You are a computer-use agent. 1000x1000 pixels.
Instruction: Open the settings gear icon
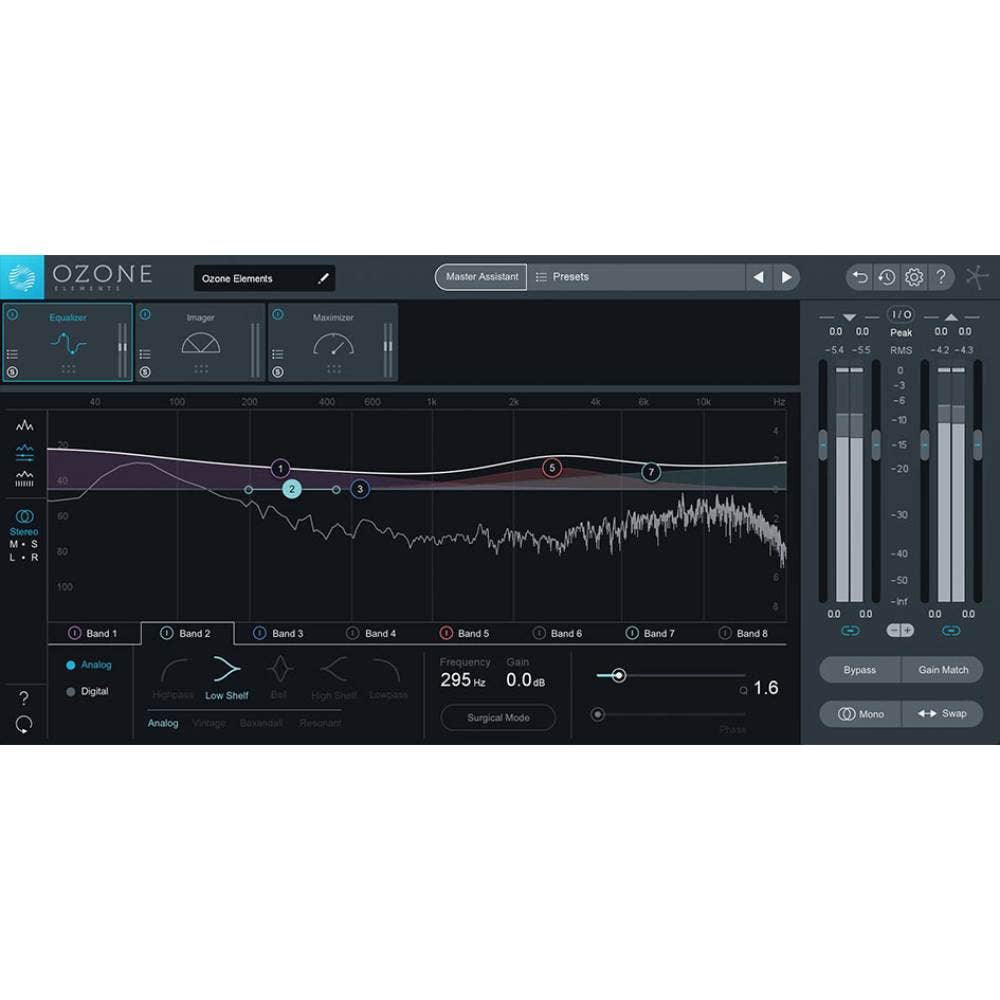[x=914, y=277]
